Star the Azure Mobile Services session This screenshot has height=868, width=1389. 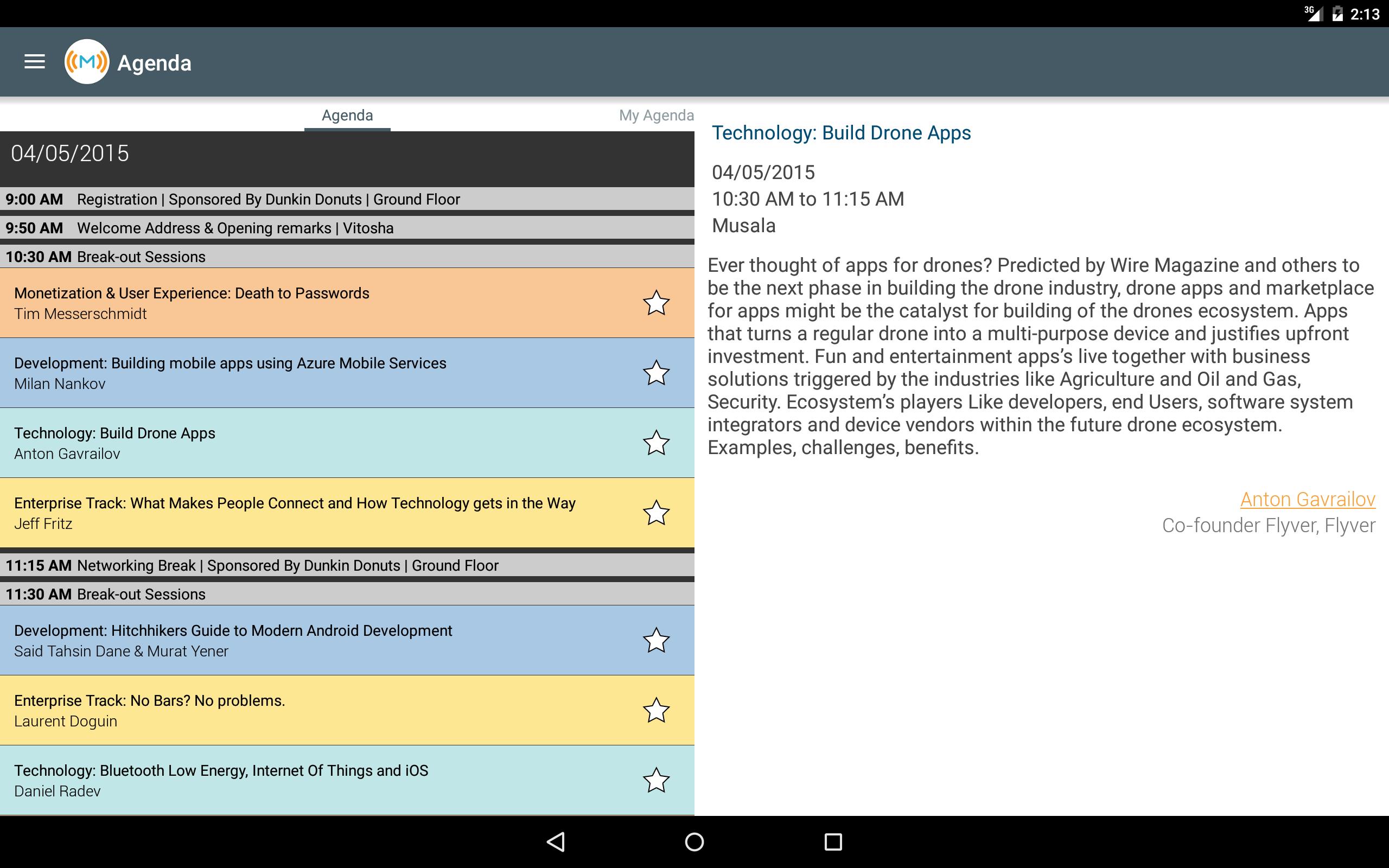click(656, 373)
